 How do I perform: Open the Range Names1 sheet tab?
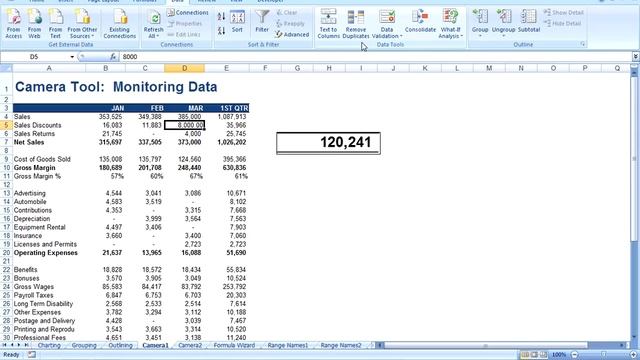coord(288,345)
